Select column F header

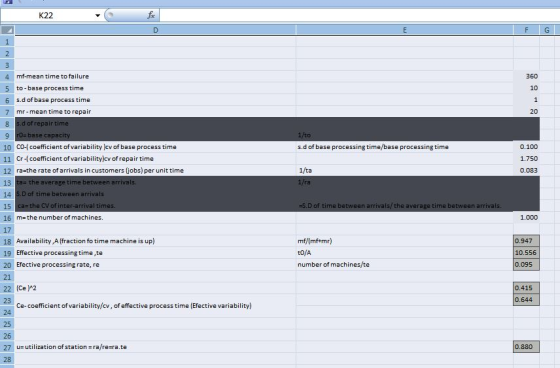[x=526, y=30]
